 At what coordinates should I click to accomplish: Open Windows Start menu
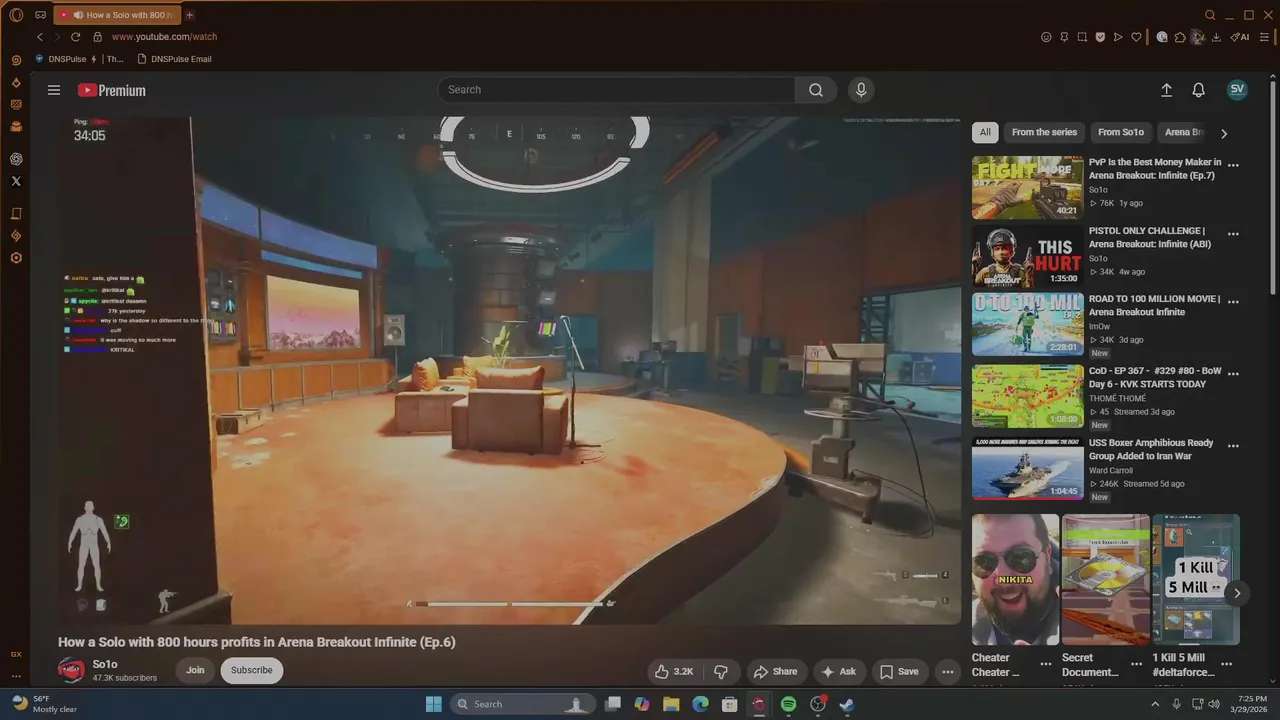[x=433, y=704]
